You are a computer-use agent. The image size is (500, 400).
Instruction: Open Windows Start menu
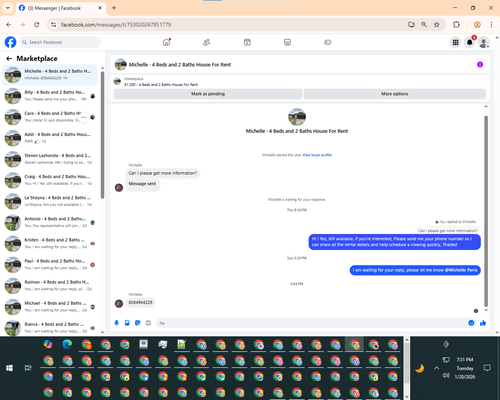9,368
